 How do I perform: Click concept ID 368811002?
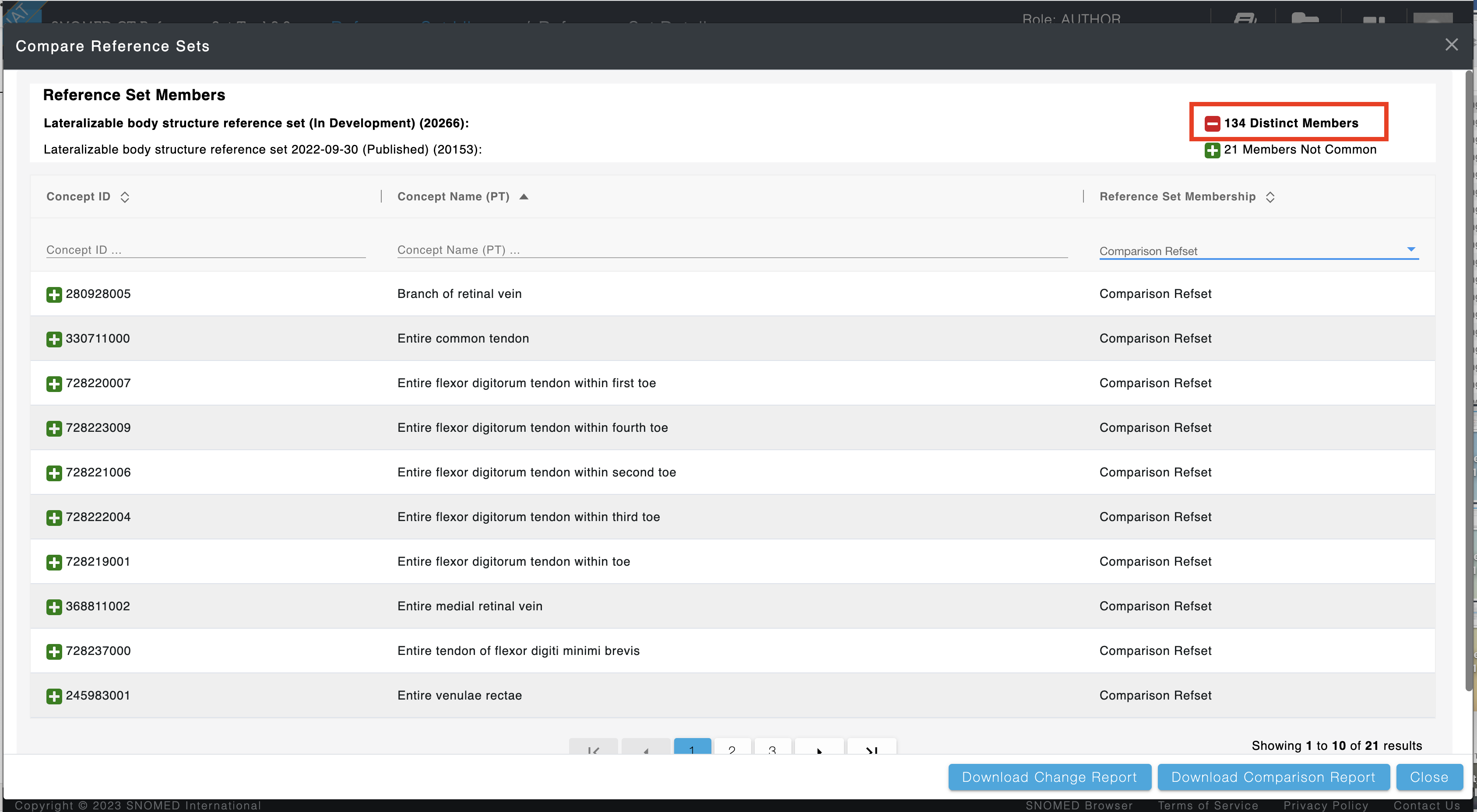[98, 607]
